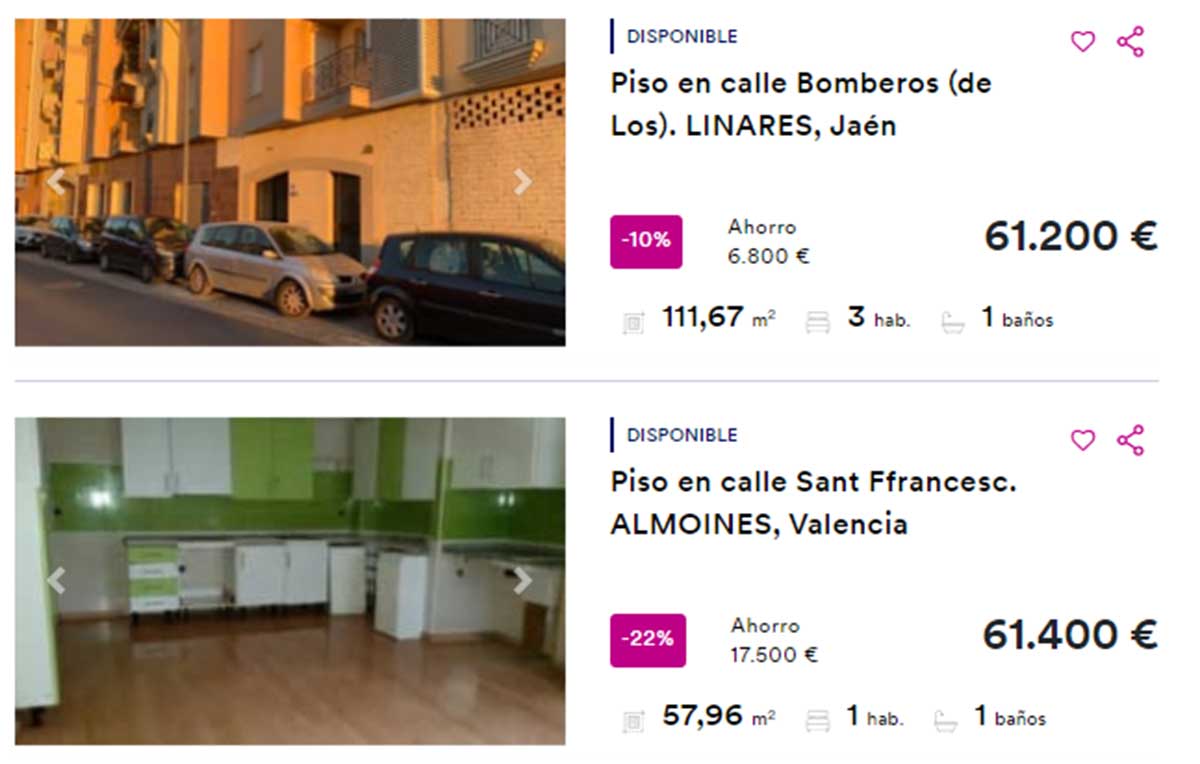1200x764 pixels.
Task: Show next photo of the Linares flat
Action: coord(521,181)
